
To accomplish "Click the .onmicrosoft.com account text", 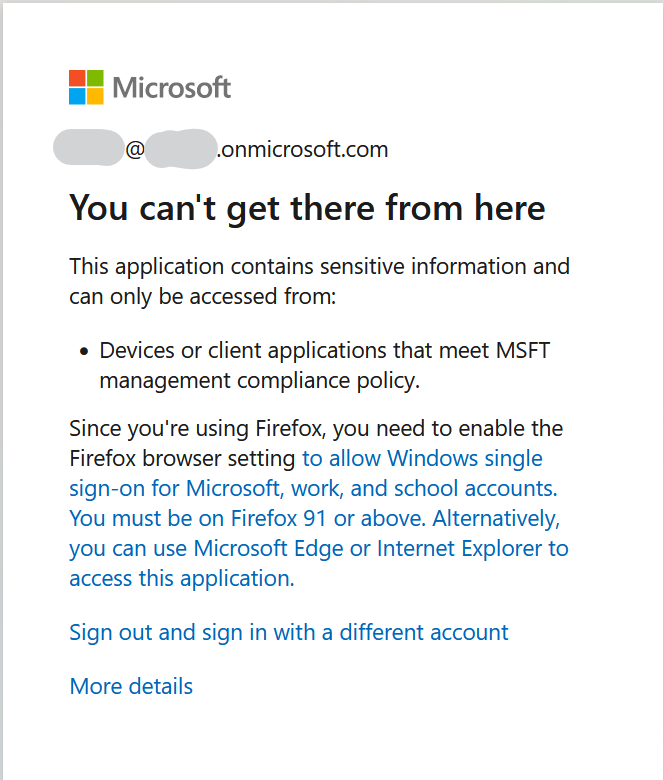I will 302,150.
